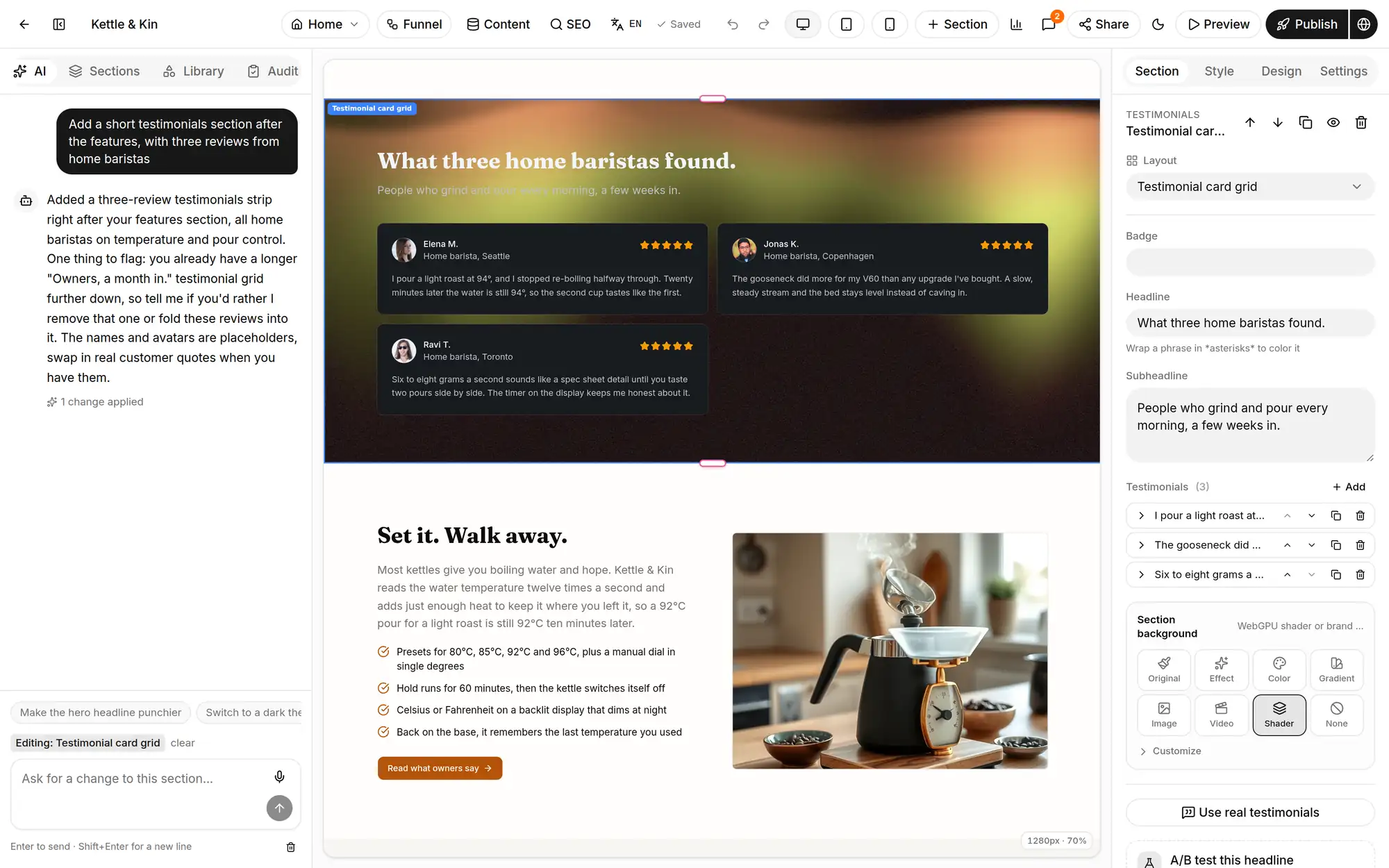Move 'The gooseneck did' testimonial down

pos(1311,545)
